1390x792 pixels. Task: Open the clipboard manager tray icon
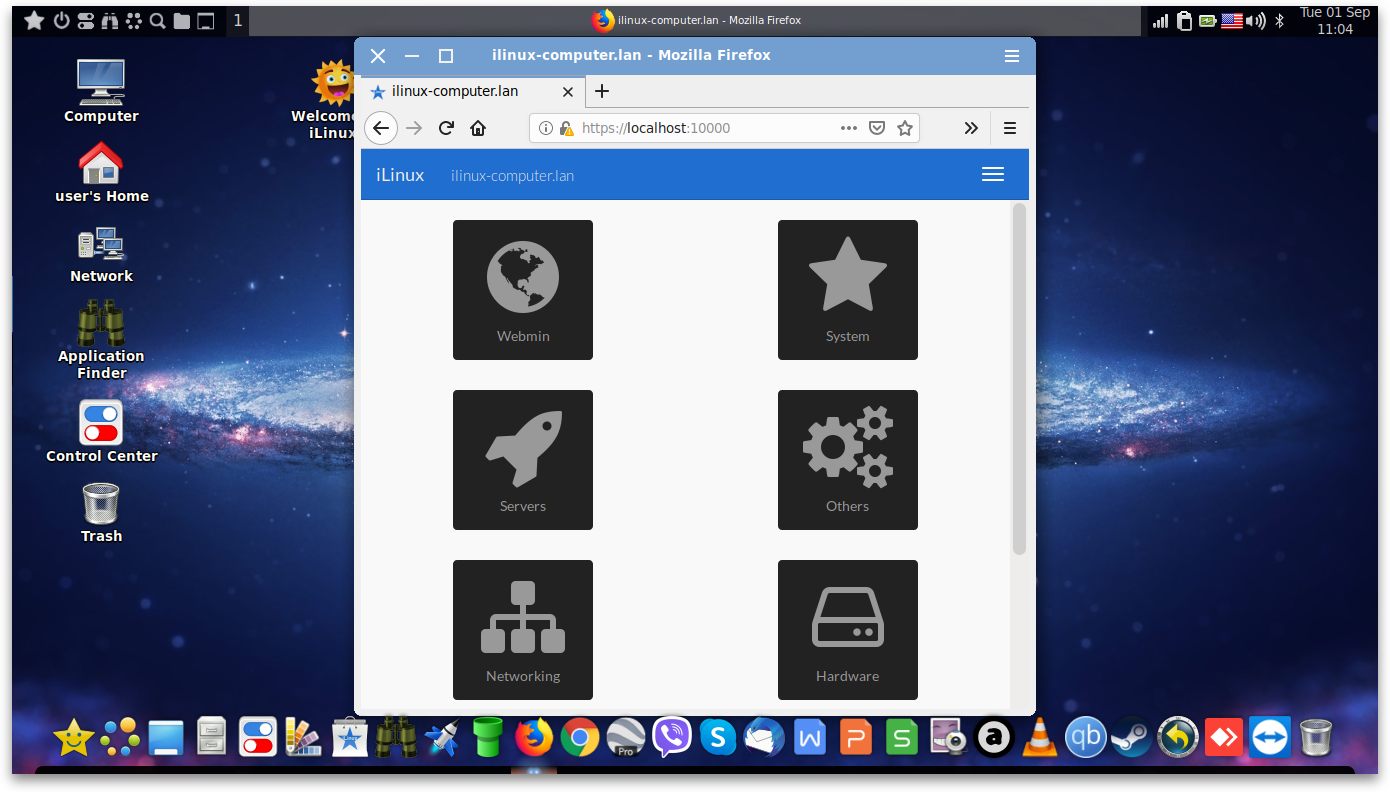point(1185,21)
